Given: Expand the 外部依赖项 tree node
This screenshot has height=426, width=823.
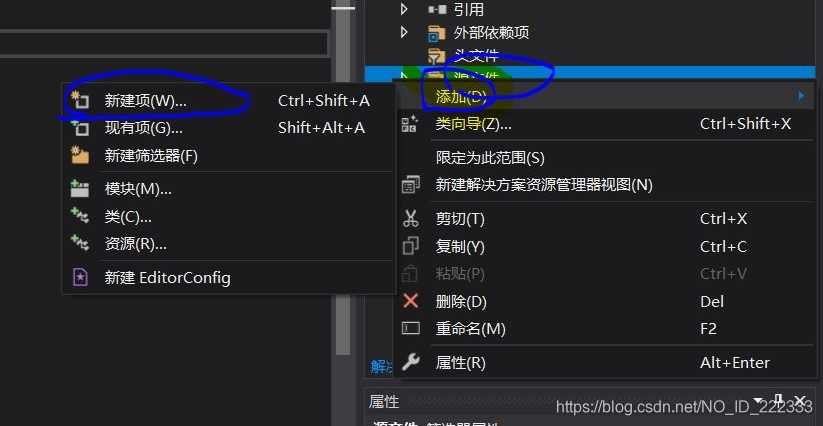Looking at the screenshot, I should [404, 33].
